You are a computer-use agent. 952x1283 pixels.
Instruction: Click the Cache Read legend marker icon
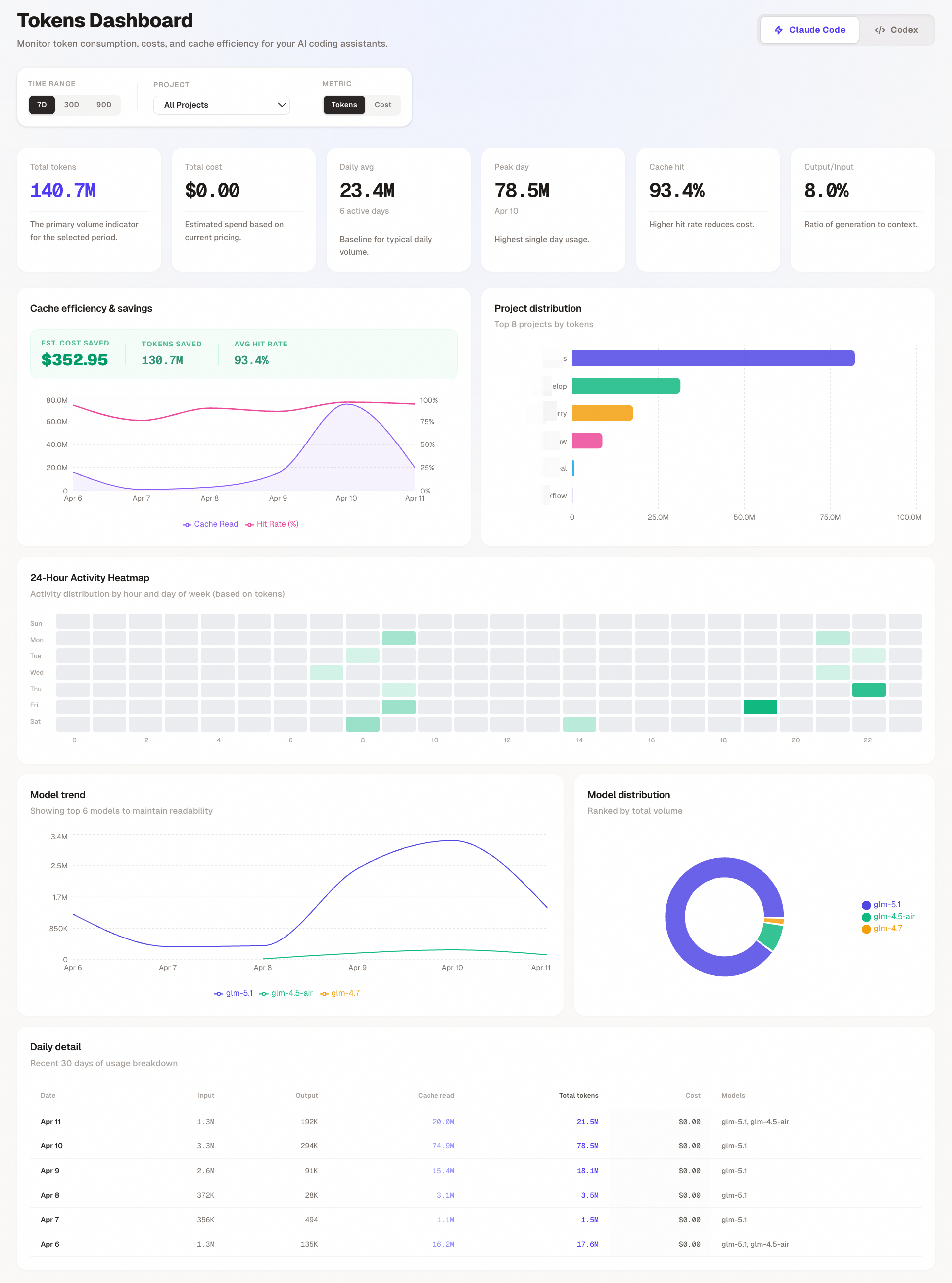click(187, 525)
